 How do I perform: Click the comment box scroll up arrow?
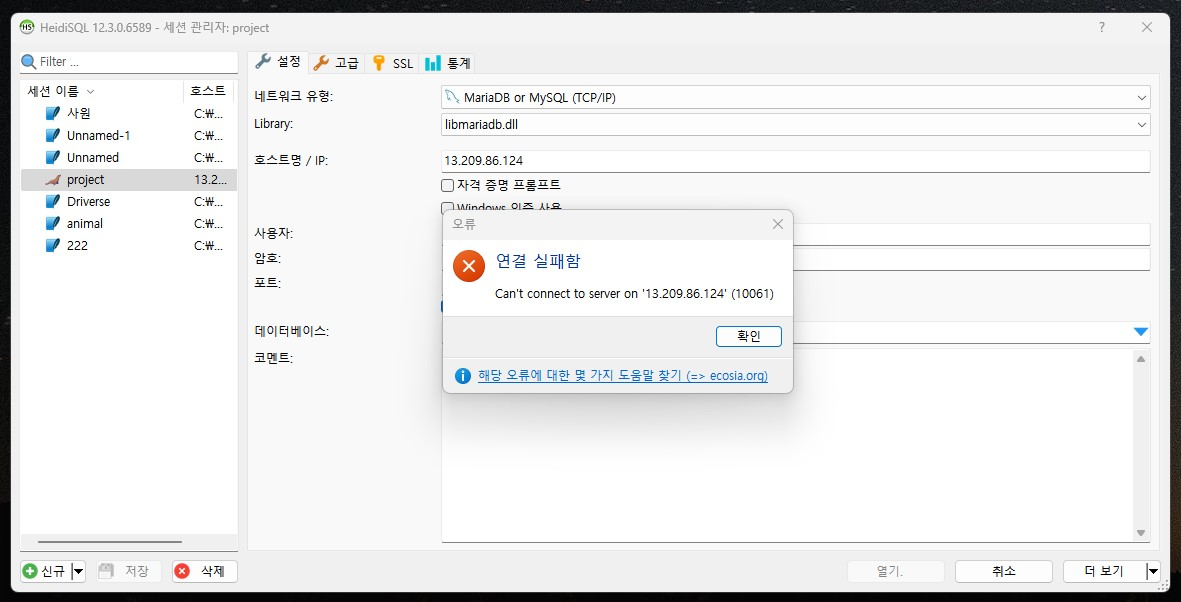1141,359
